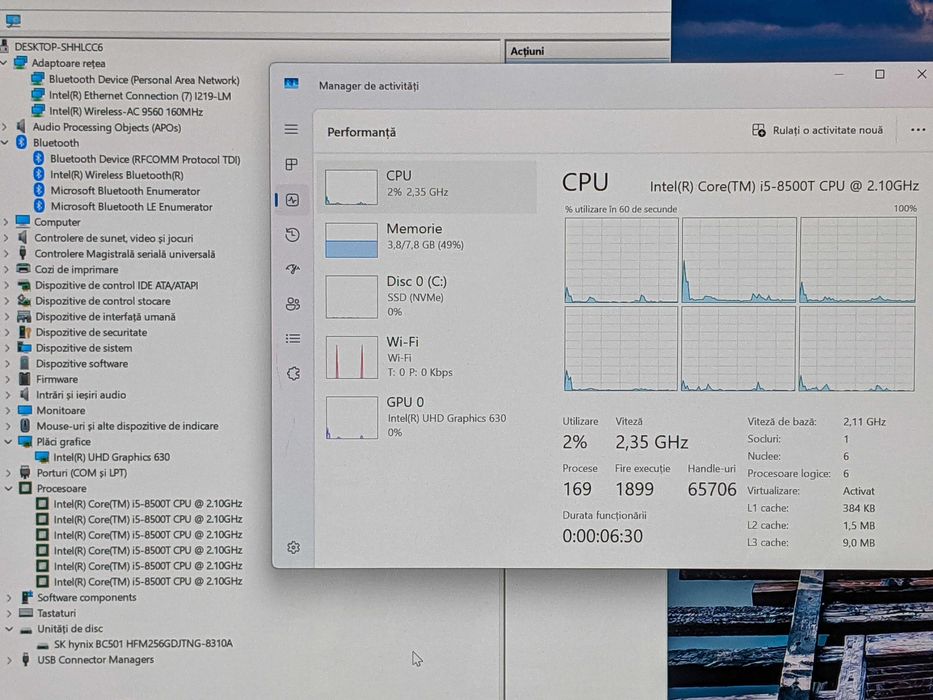Click the Wi-Fi mini graph thumbnail

pyautogui.click(x=352, y=357)
